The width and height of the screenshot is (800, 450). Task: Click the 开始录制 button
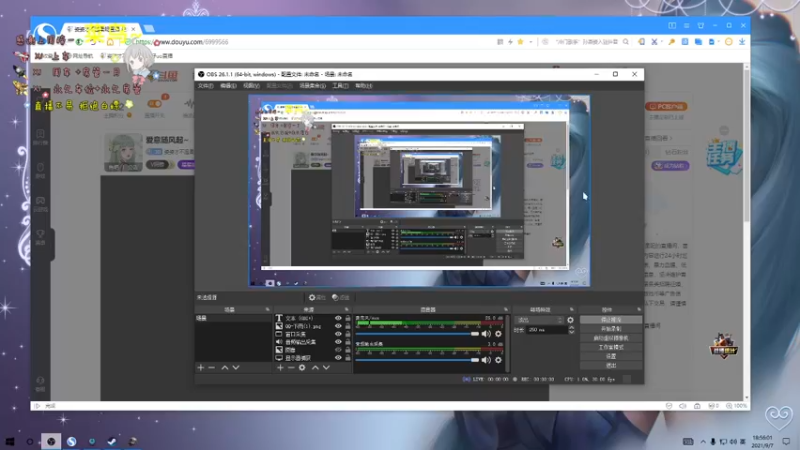[x=611, y=329]
